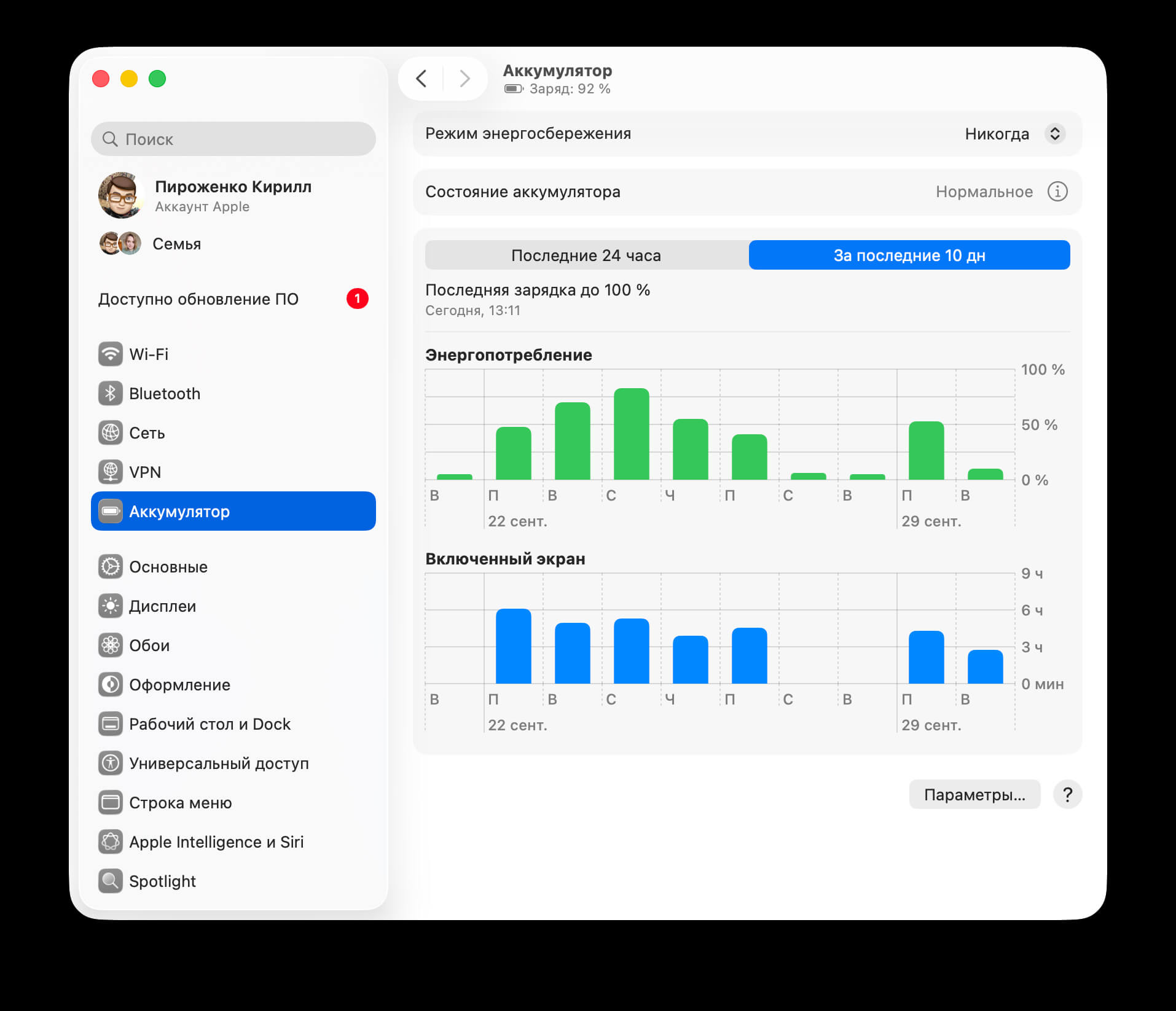Switch to Последние 24 часа tab
Viewport: 1176px width, 1011px height.
[x=587, y=255]
